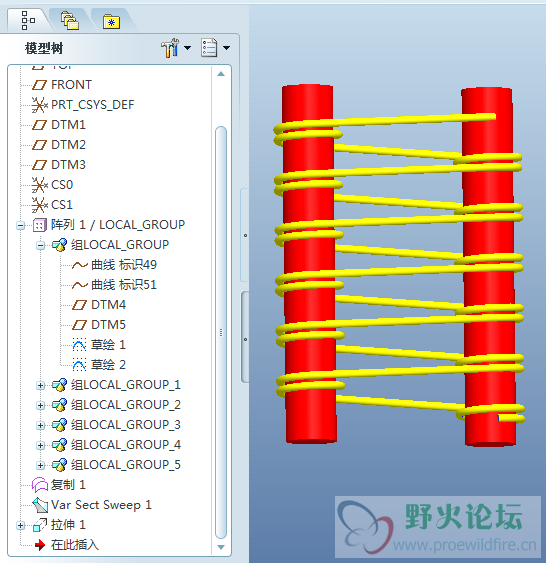Open the model tree settings tool icon
Screen dimensions: 546x563
click(x=170, y=48)
